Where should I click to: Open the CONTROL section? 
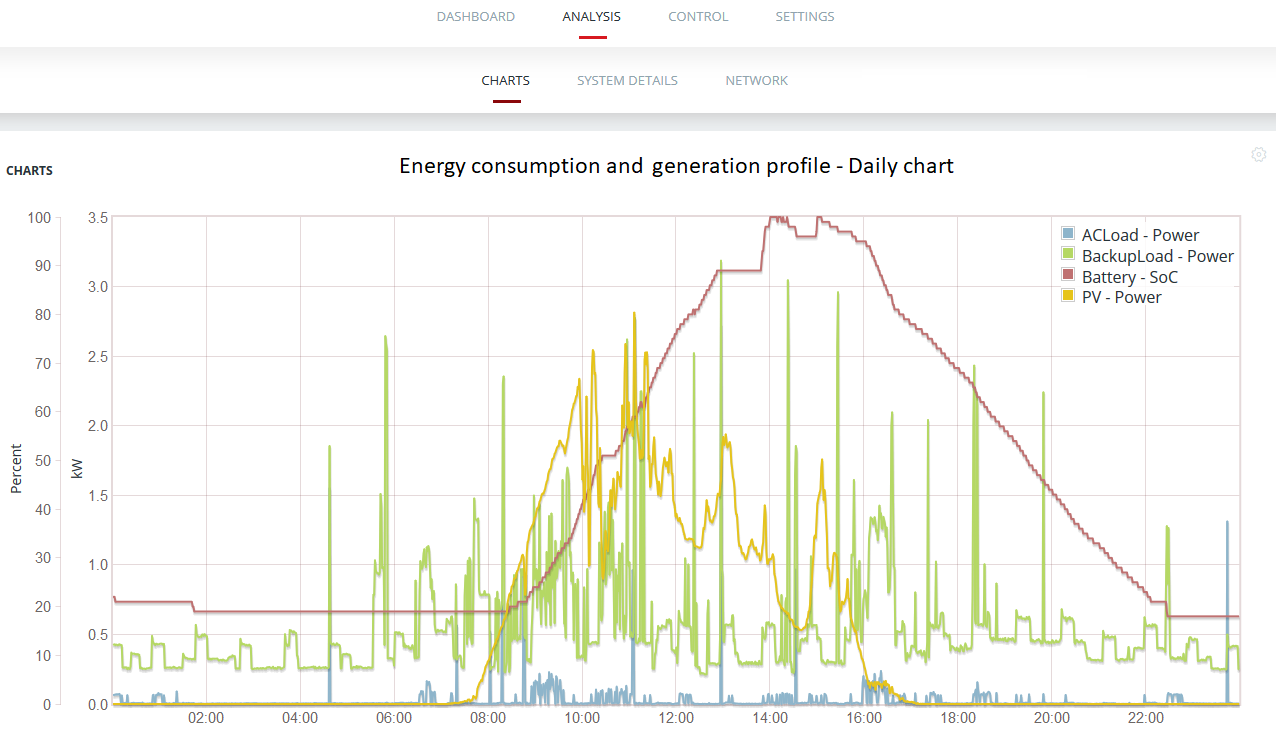coord(698,16)
